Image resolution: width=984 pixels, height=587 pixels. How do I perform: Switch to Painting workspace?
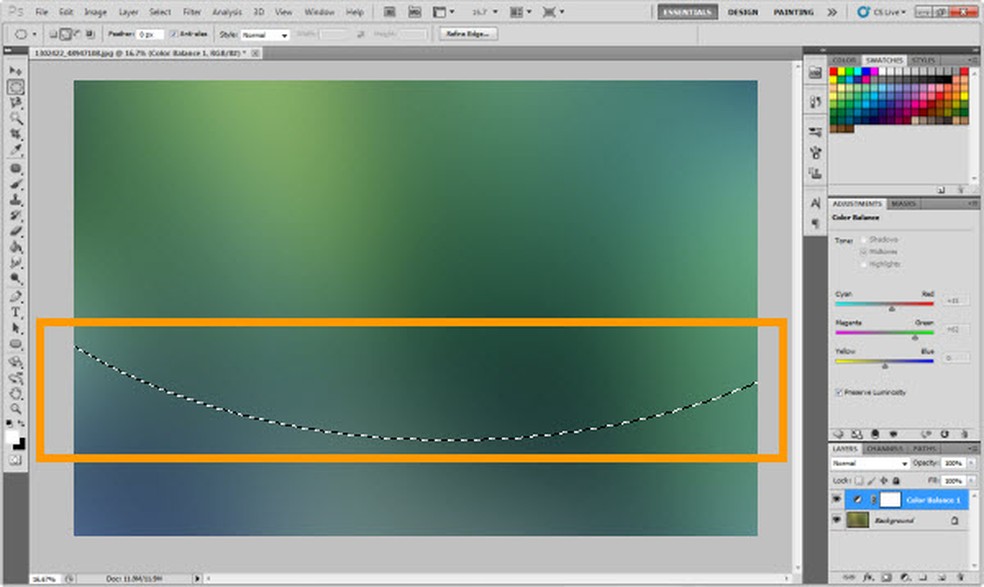(x=793, y=12)
